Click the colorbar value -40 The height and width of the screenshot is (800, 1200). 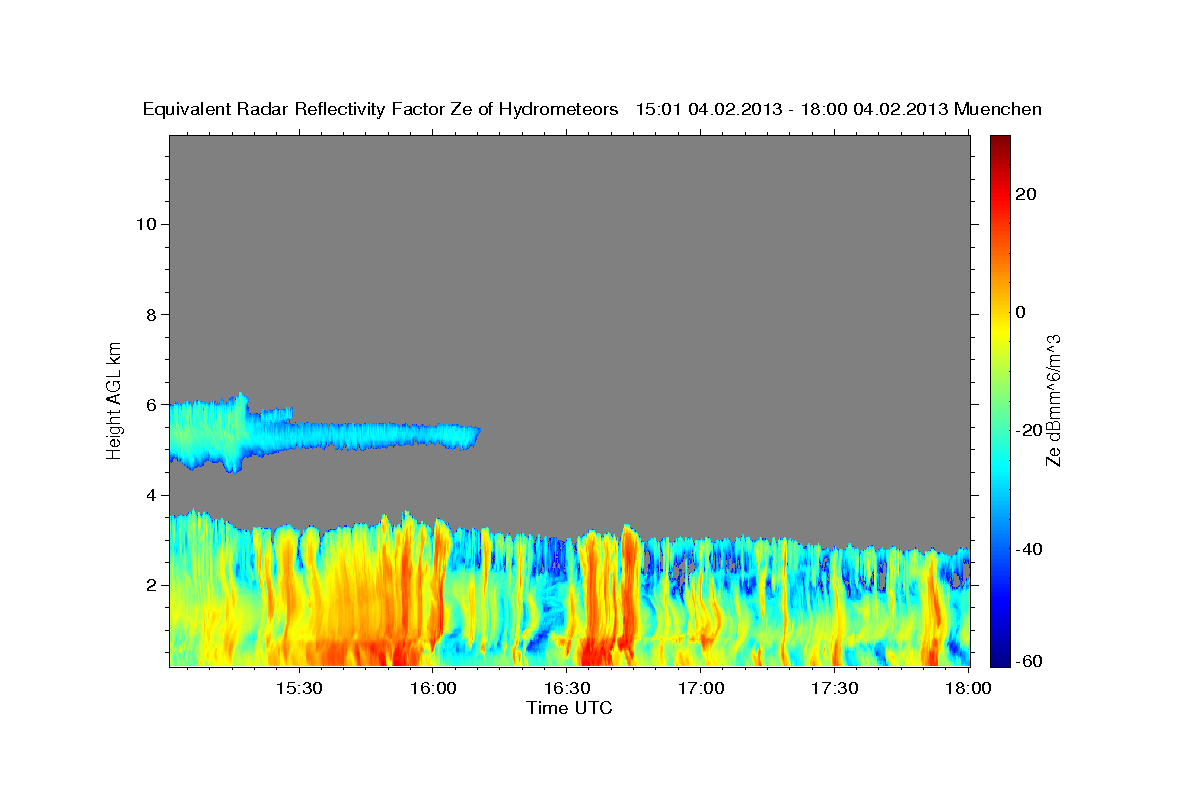click(x=1029, y=548)
